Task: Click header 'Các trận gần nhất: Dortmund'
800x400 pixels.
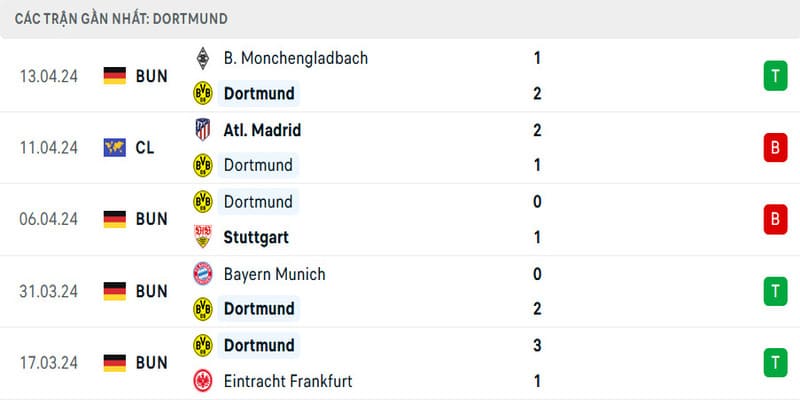Action: (x=121, y=18)
